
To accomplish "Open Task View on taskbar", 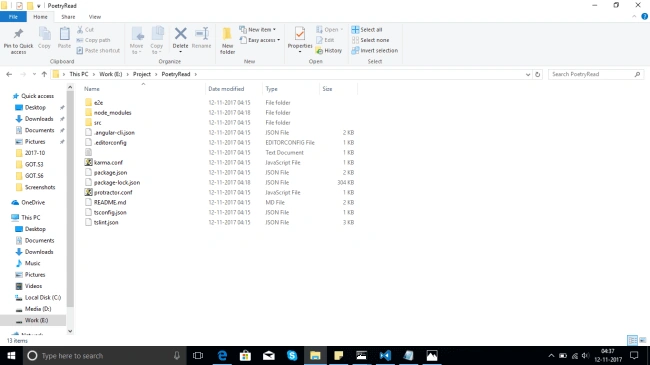I will point(198,355).
